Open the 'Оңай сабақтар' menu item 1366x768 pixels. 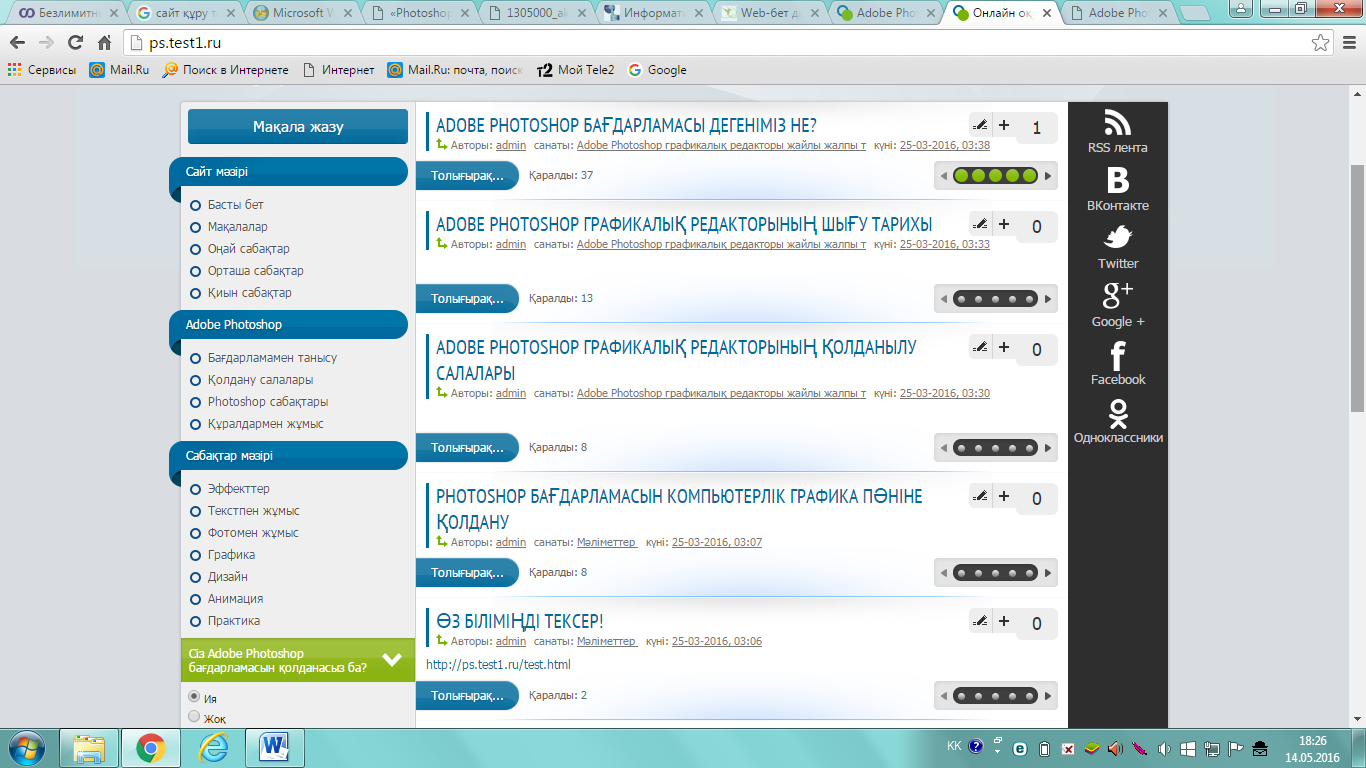pyautogui.click(x=249, y=248)
